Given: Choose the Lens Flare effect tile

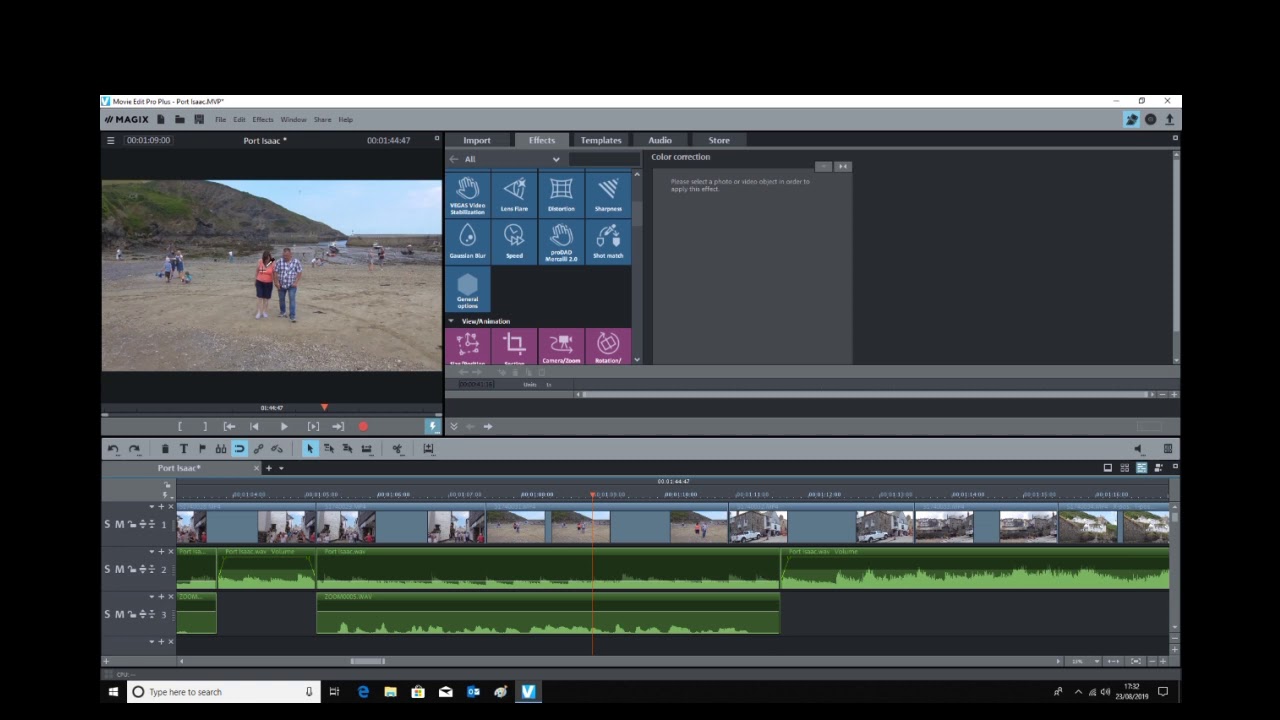Looking at the screenshot, I should click(x=514, y=195).
